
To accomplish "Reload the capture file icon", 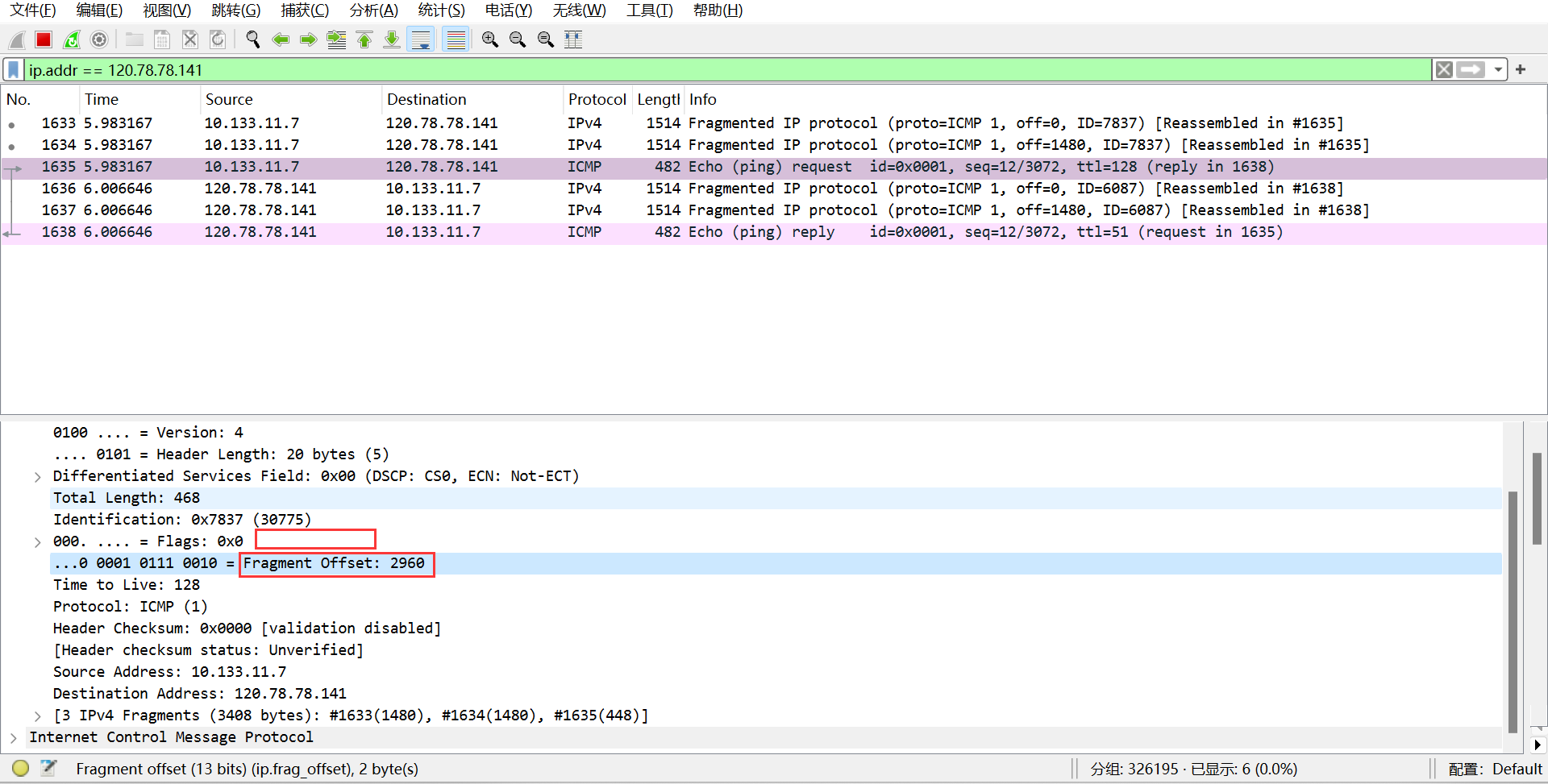I will coord(218,39).
